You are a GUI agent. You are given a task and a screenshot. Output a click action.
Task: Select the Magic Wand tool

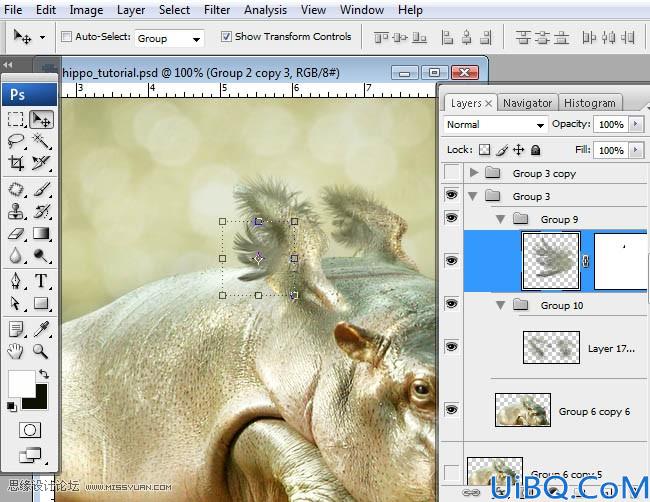point(41,141)
